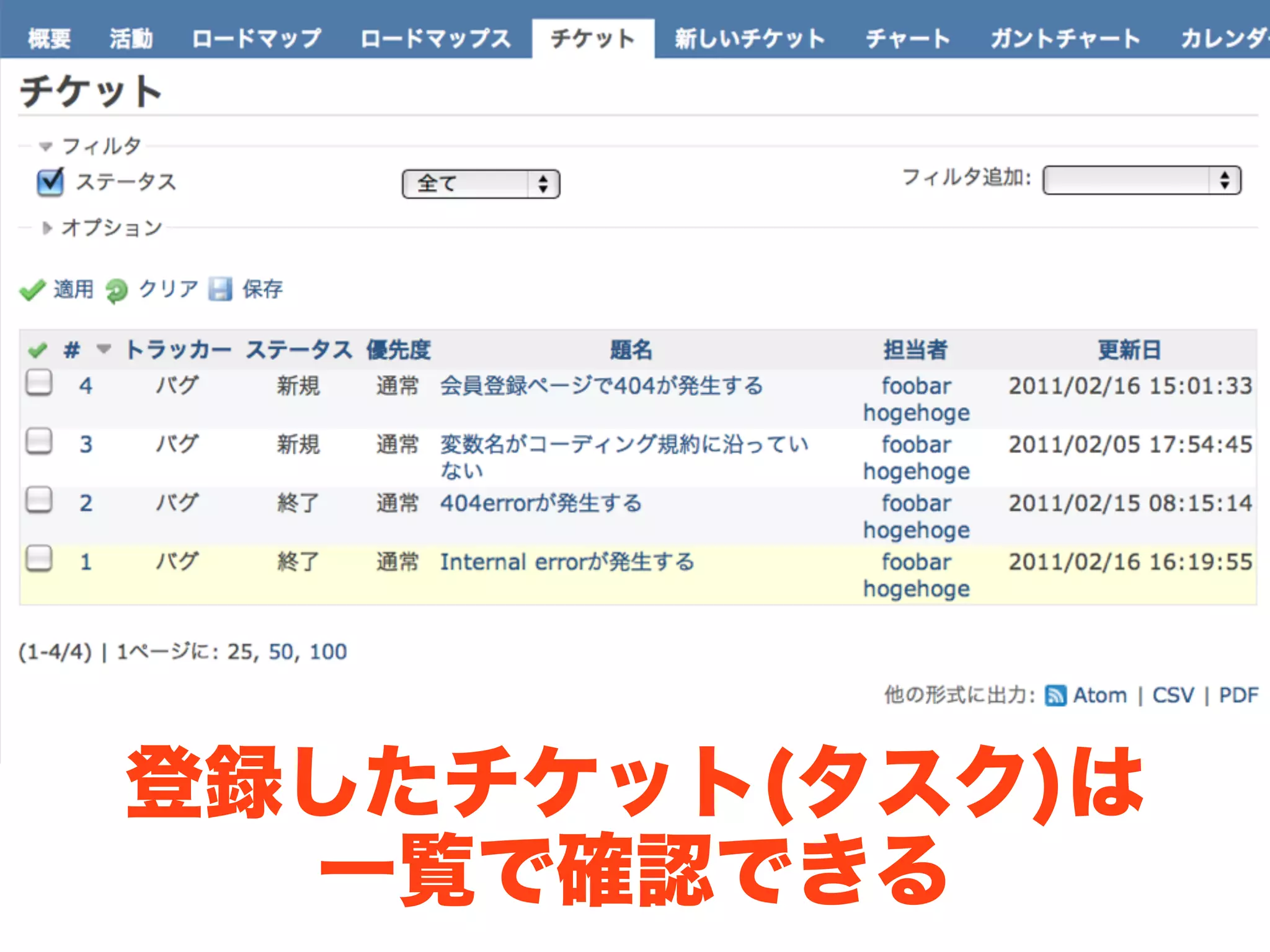Open 会員登録ページで404が発生する ticket
Screen dimensions: 1270x952
[x=602, y=386]
